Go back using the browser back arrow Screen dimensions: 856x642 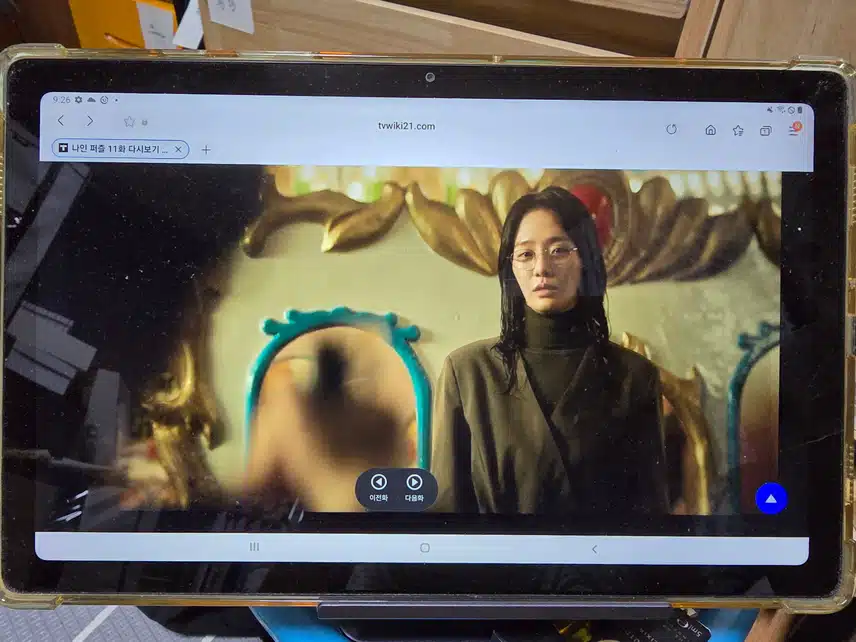click(61, 120)
